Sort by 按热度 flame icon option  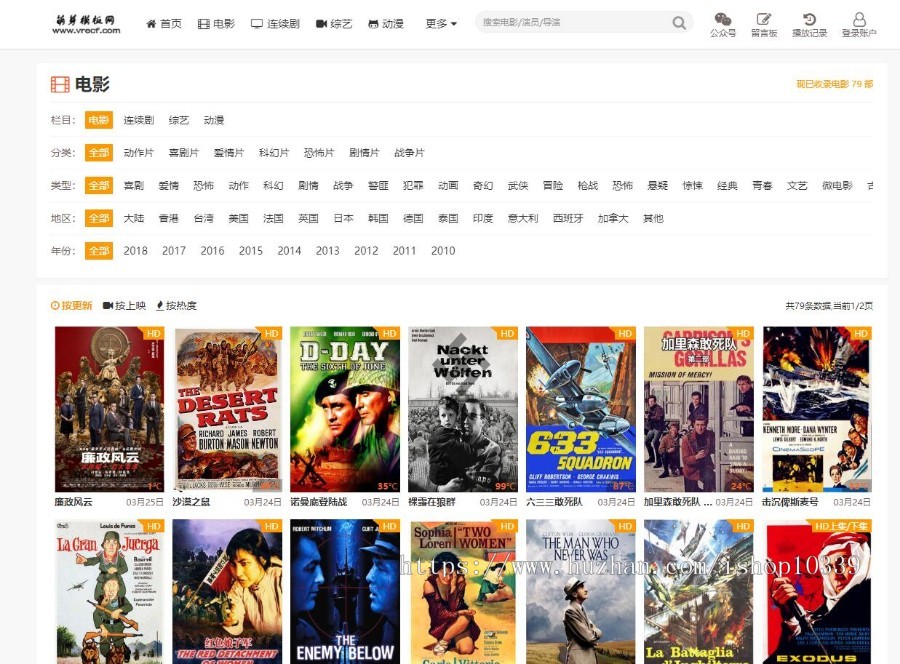(176, 305)
